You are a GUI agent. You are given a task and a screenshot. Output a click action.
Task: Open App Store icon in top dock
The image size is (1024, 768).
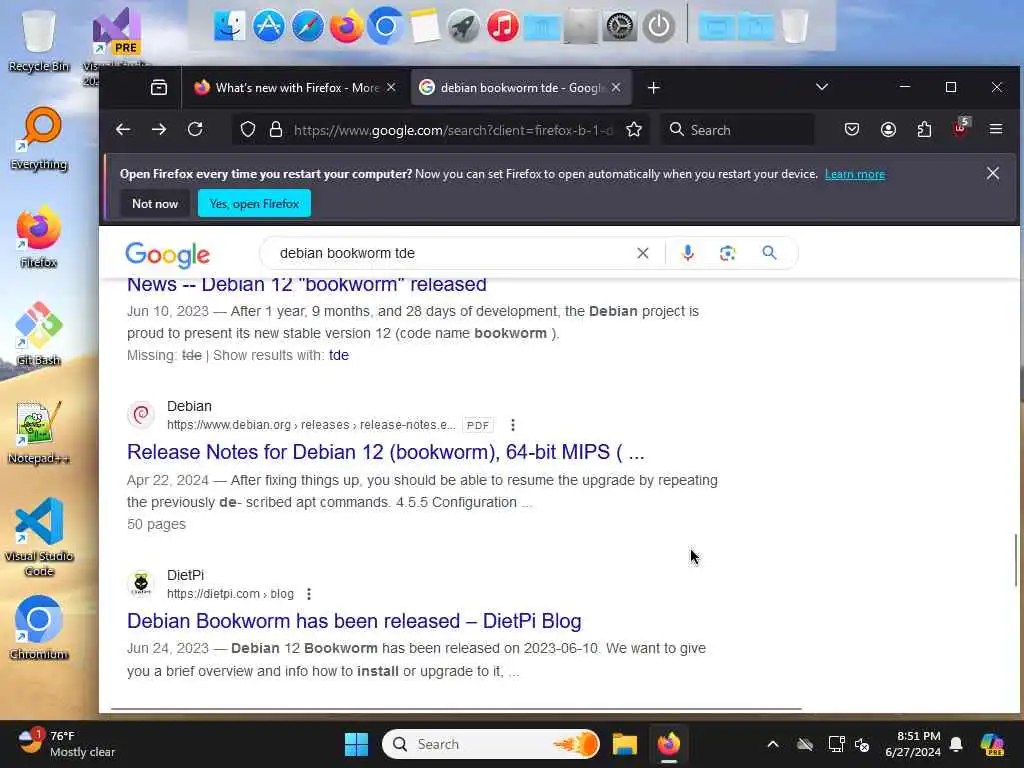268,27
